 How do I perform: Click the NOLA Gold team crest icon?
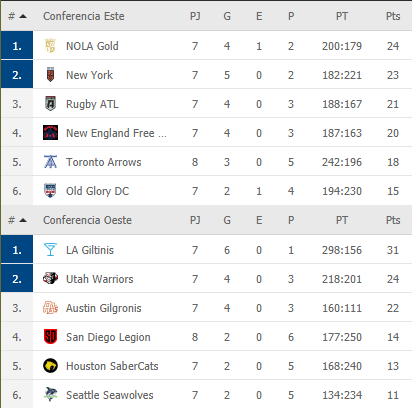coord(50,46)
